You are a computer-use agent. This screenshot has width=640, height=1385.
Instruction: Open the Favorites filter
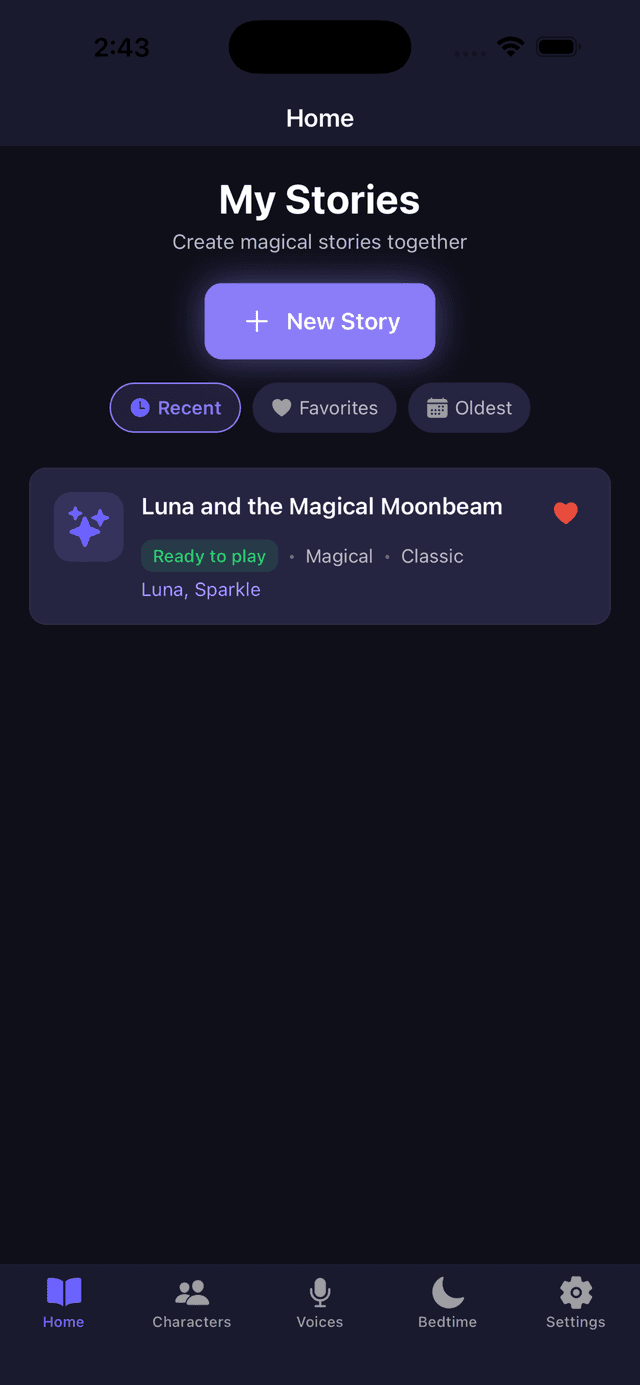pos(324,408)
